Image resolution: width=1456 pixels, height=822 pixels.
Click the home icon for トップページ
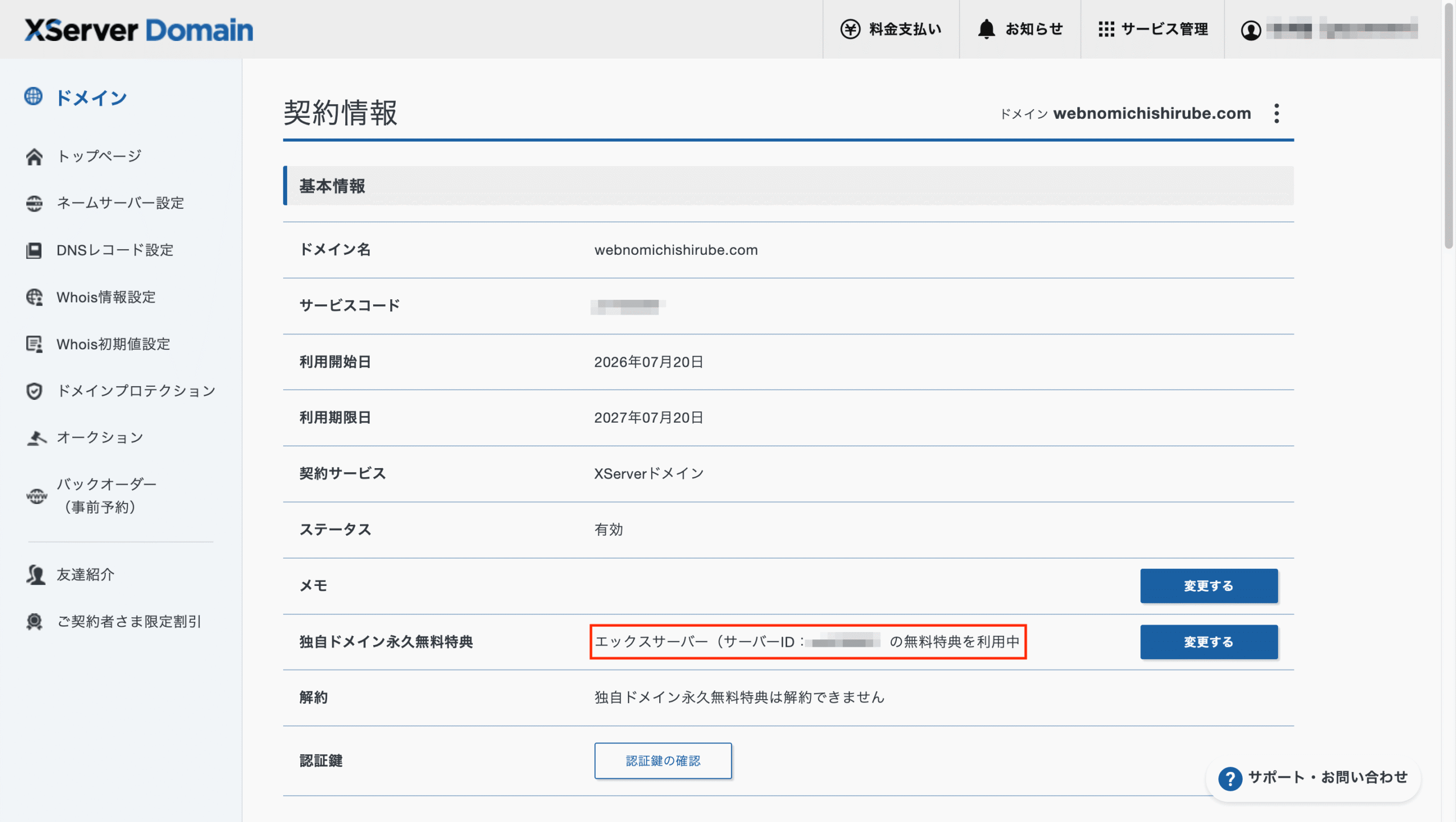[x=34, y=156]
